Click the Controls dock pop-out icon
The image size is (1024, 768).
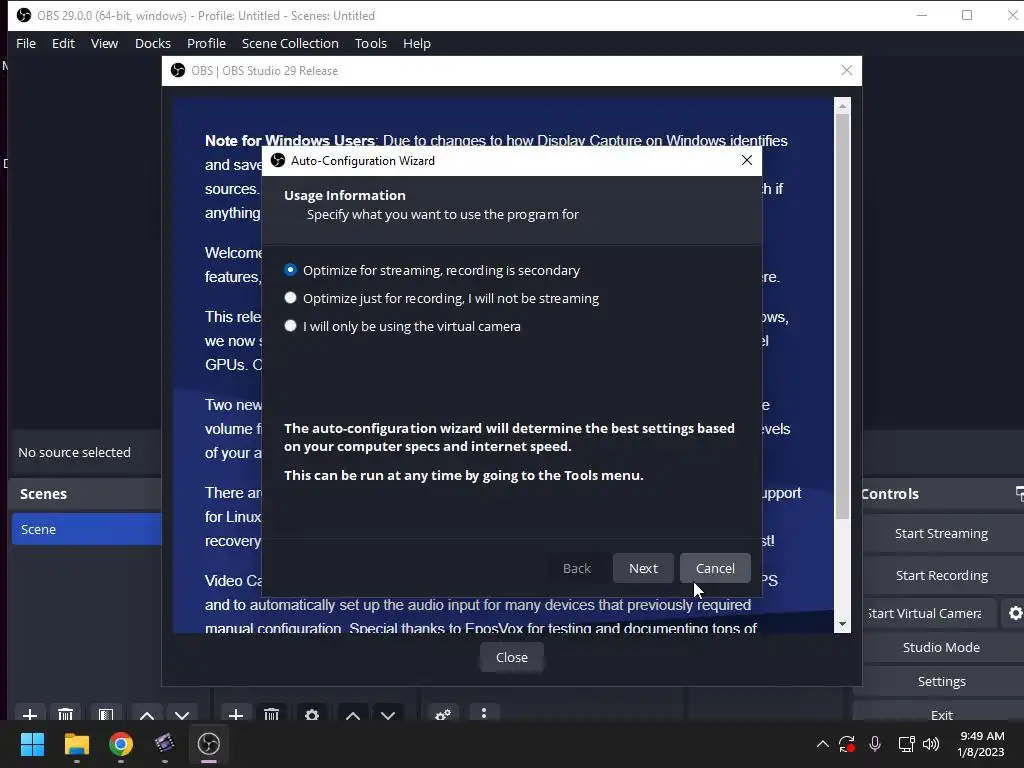click(x=1019, y=493)
